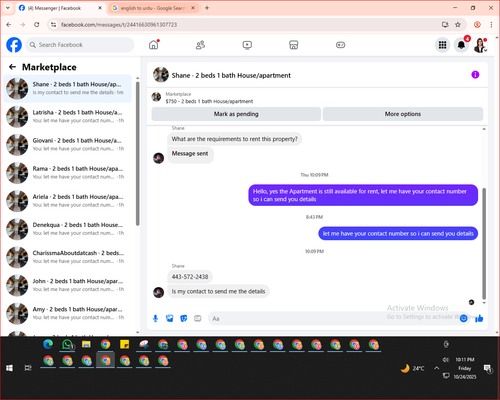Image resolution: width=500 pixels, height=400 pixels.
Task: Click message 'Is my contact to send me the details'
Action: [218, 291]
